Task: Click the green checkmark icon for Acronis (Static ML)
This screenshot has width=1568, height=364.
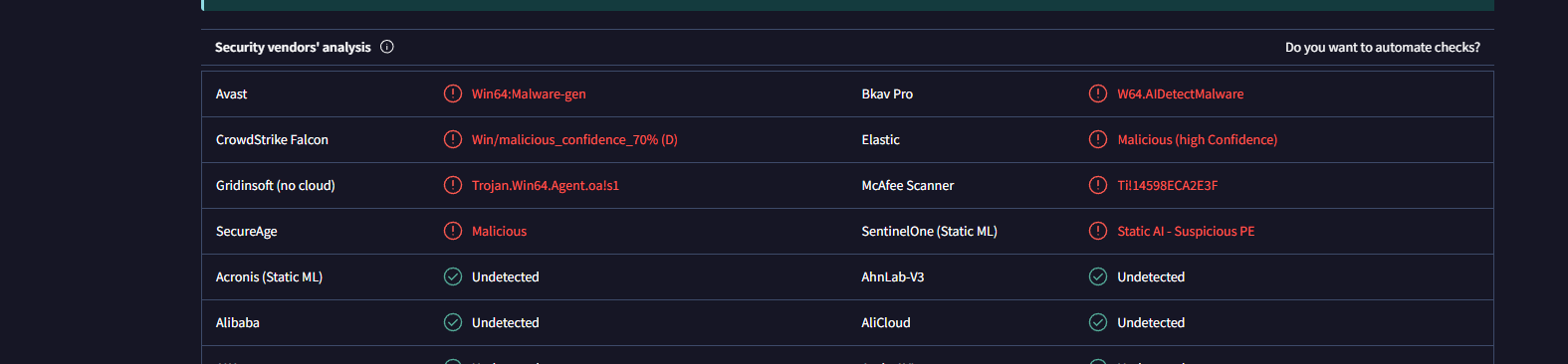Action: pyautogui.click(x=453, y=276)
